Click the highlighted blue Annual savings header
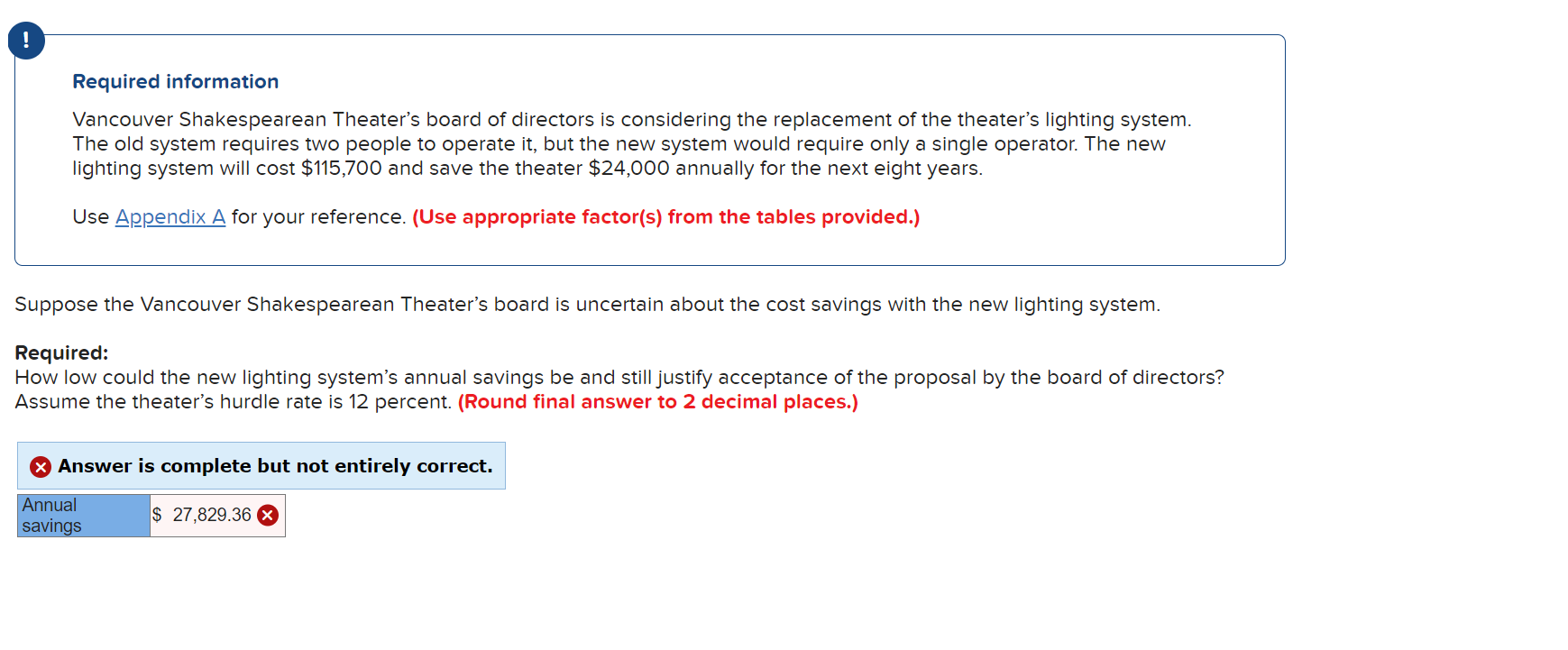This screenshot has height=650, width=1568. coord(83,516)
